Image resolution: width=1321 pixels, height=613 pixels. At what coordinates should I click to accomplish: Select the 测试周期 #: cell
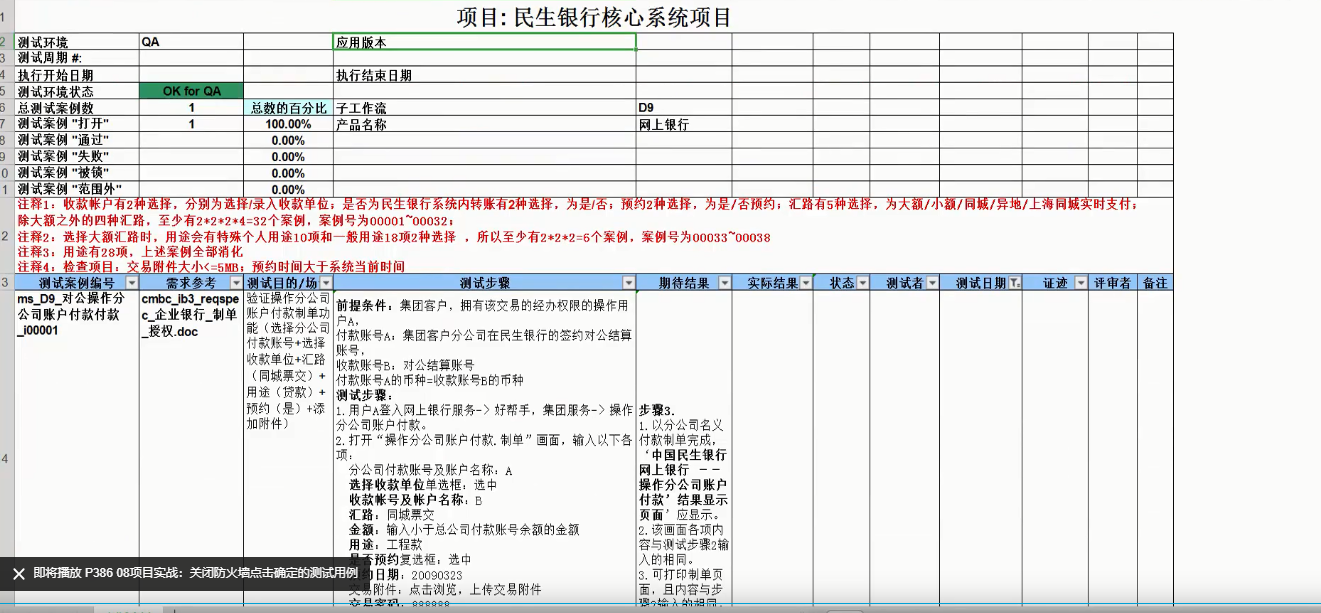tap(77, 58)
